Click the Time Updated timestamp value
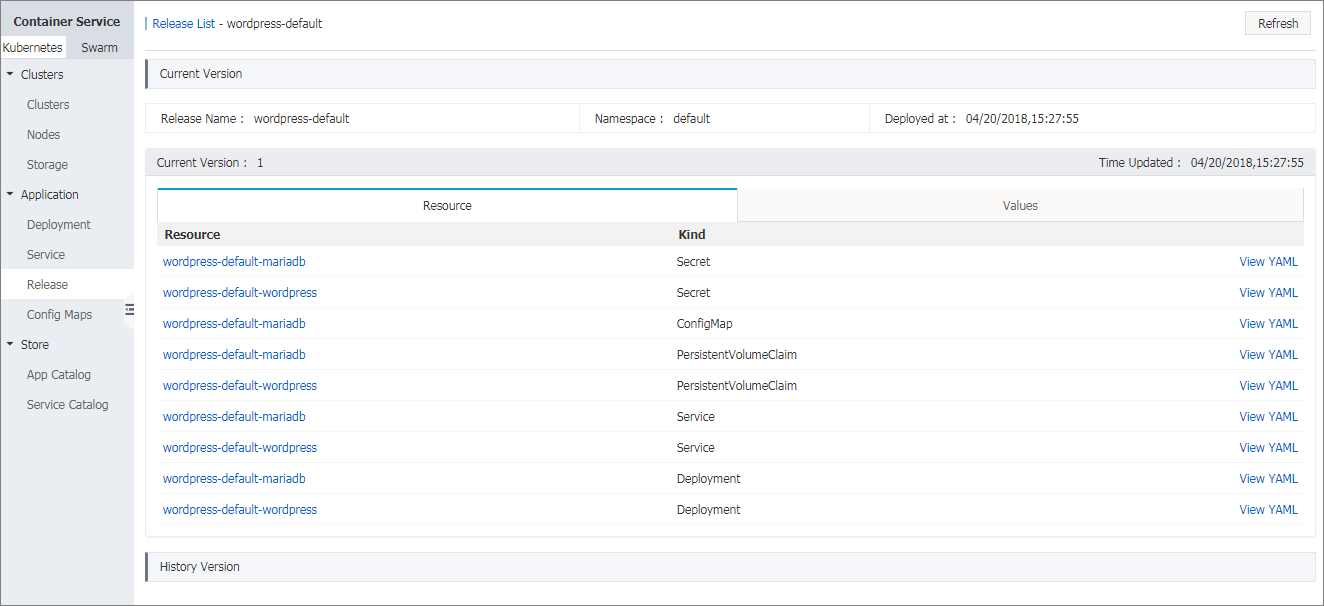This screenshot has height=606, width=1324. [x=1247, y=162]
